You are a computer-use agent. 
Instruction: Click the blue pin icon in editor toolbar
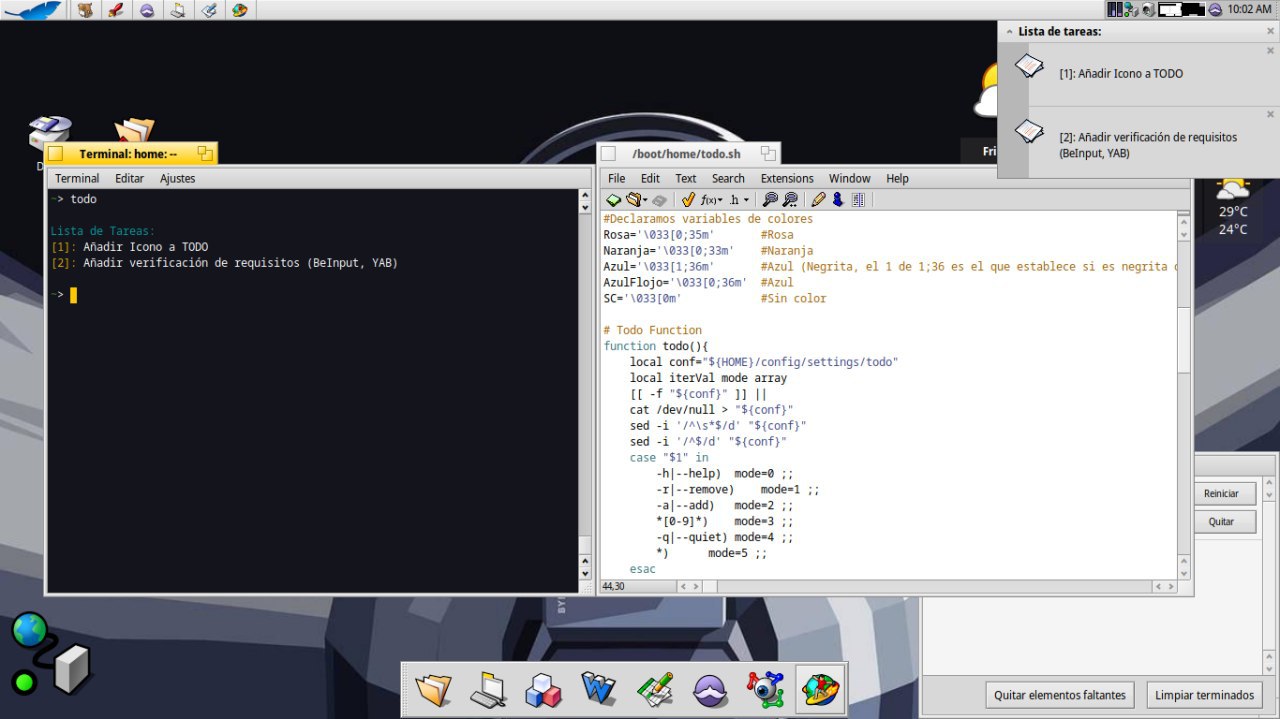pos(838,200)
